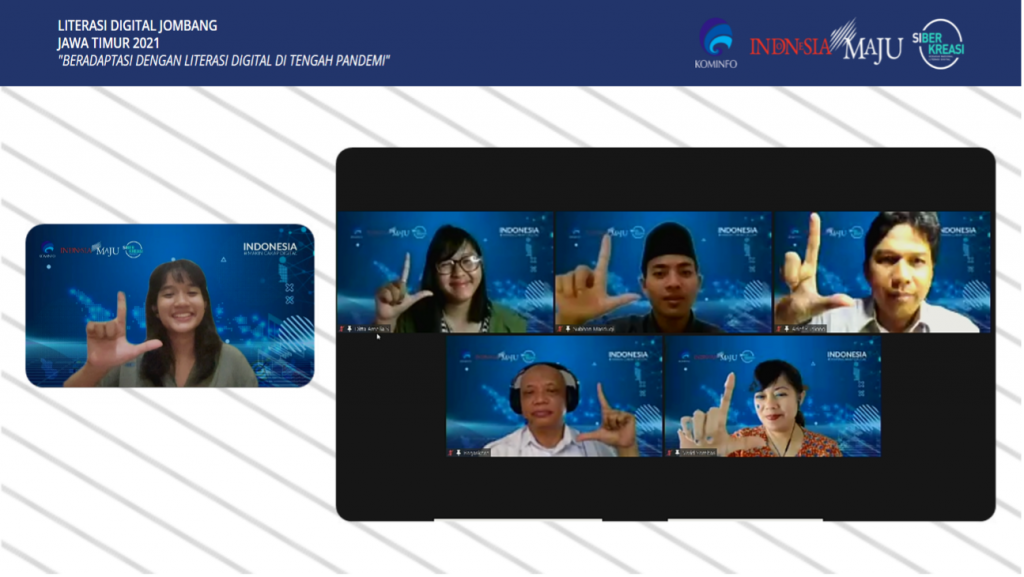Select the video tile of woman with glasses
Screen dimensions: 1024x577
click(444, 272)
